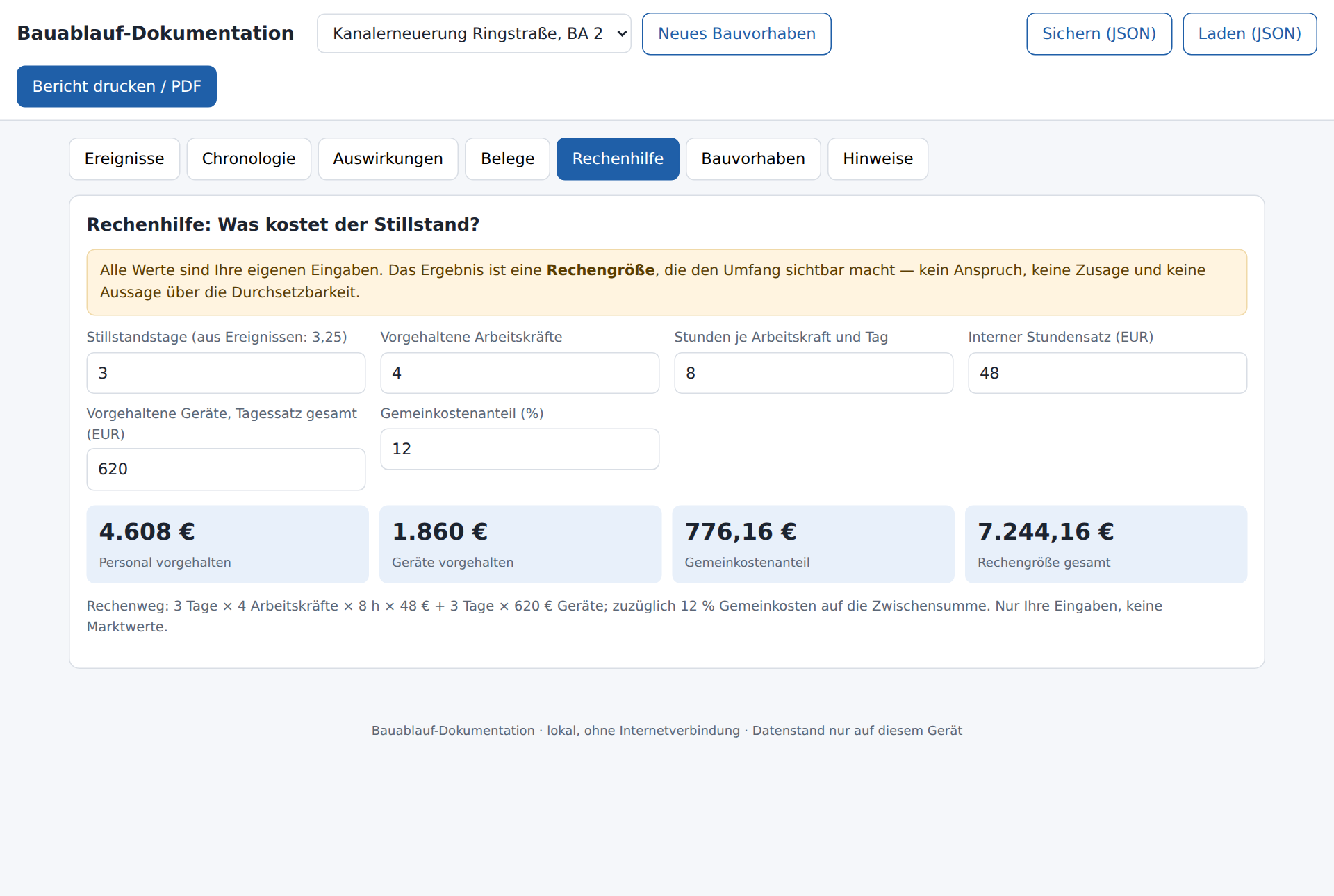Show the Hinweise tab
The image size is (1334, 896).
[x=878, y=158]
